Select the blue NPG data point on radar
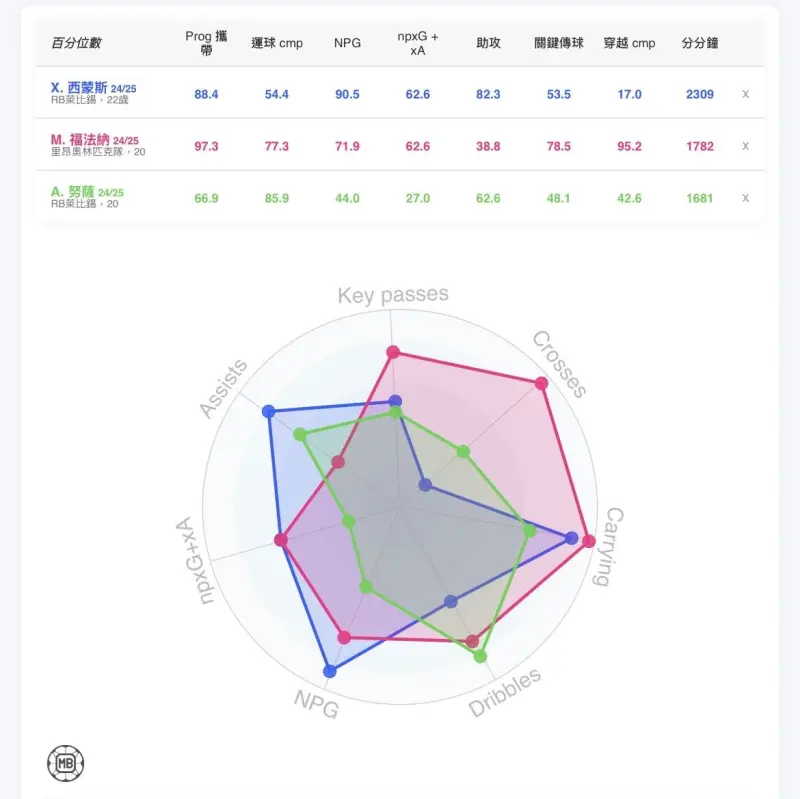Screen dimensions: 800x799 click(330, 671)
